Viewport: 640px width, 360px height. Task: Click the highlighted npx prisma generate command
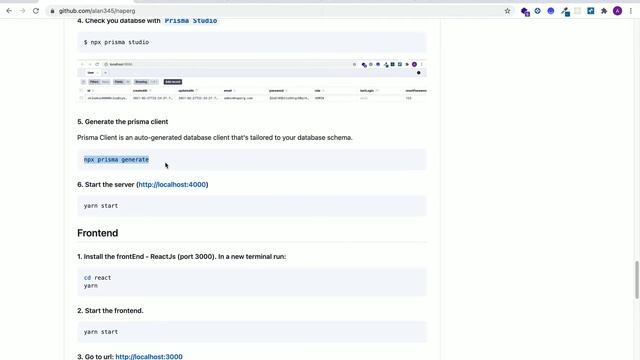[116, 160]
